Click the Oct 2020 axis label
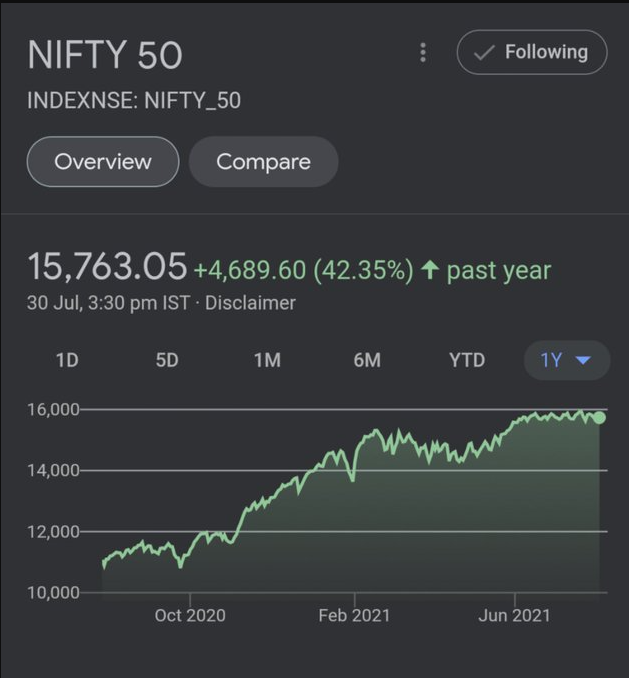The image size is (629, 678). click(190, 615)
